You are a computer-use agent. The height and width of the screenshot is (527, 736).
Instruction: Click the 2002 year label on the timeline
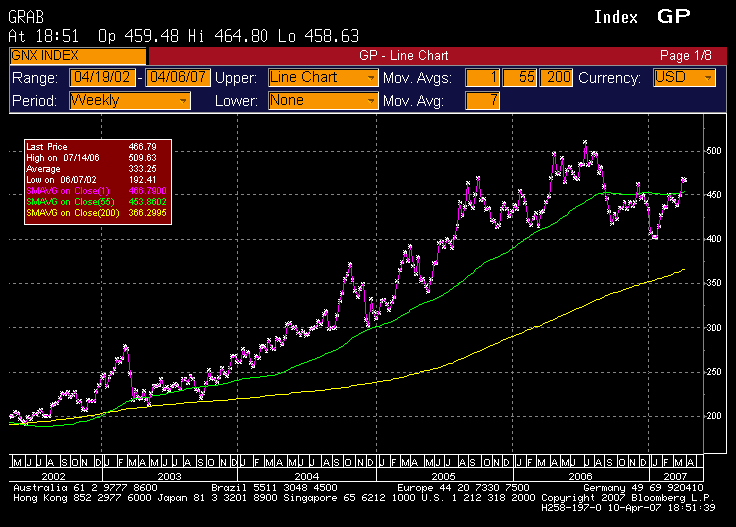click(x=54, y=476)
